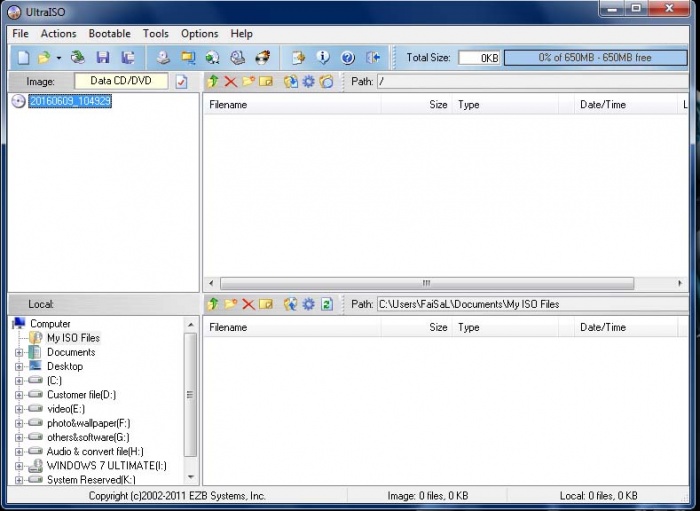Click the Convert icon with yellow folder and monitor
This screenshot has width=700, height=511.
pos(188,58)
